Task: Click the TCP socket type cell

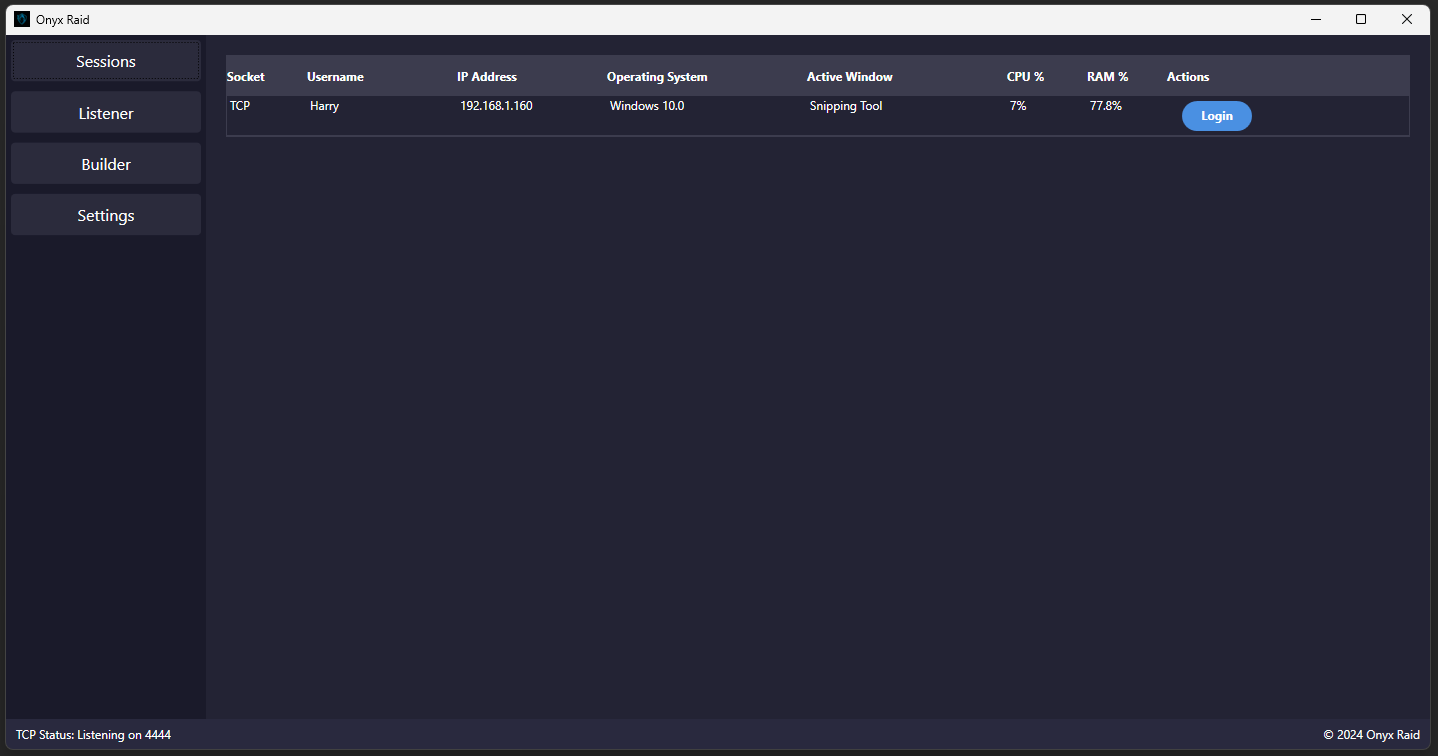Action: pyautogui.click(x=240, y=106)
